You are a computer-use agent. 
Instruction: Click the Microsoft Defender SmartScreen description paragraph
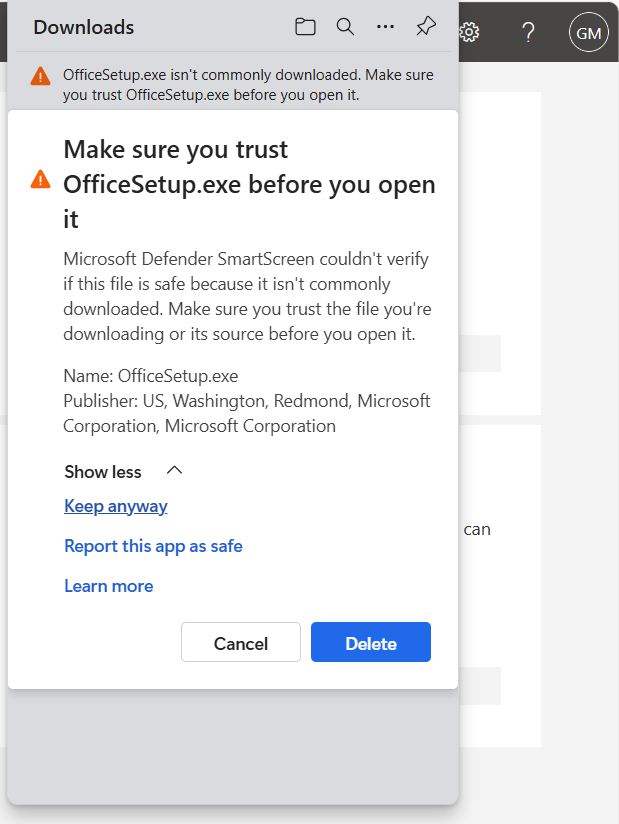[247, 296]
